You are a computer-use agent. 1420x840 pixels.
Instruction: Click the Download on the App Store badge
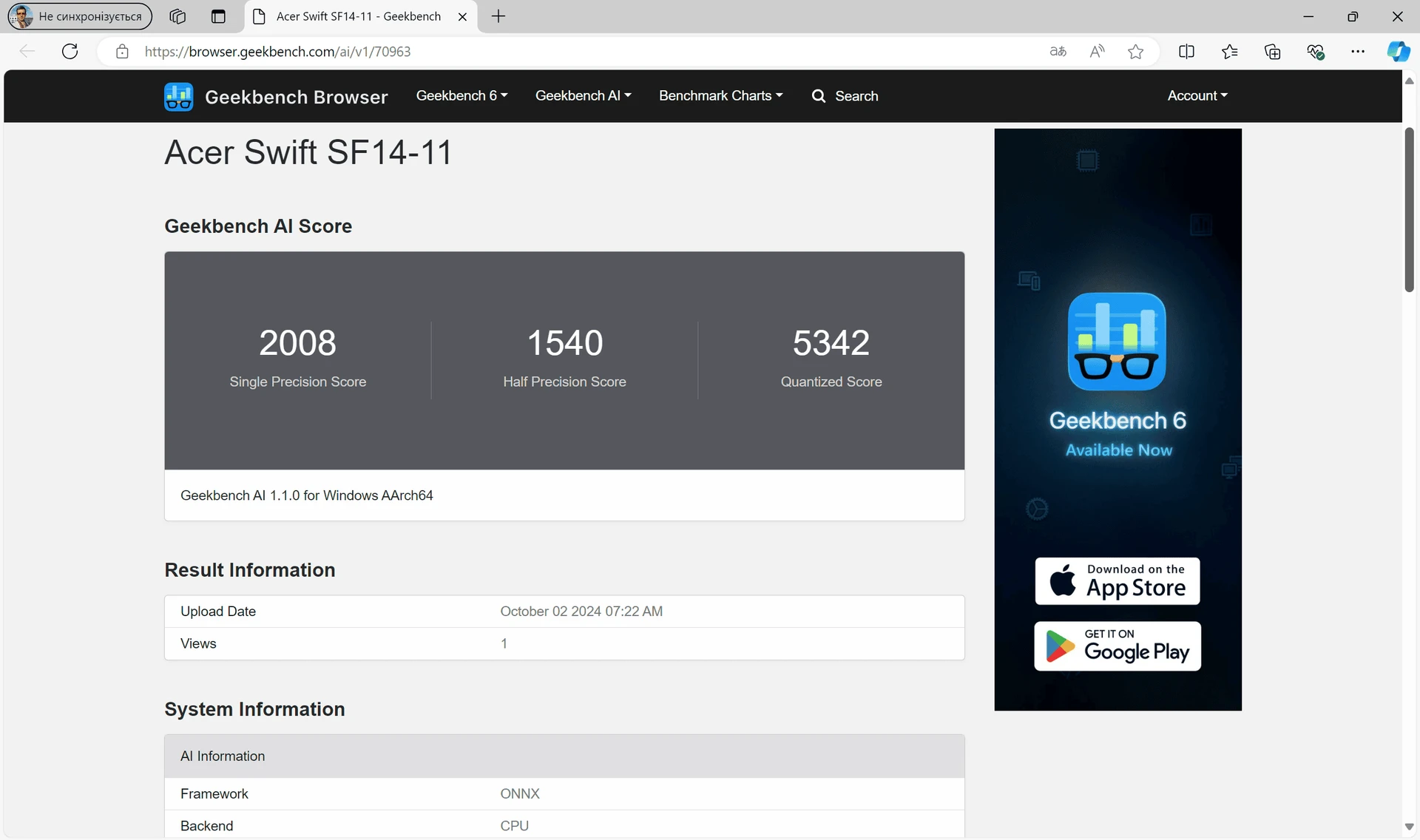coord(1117,580)
